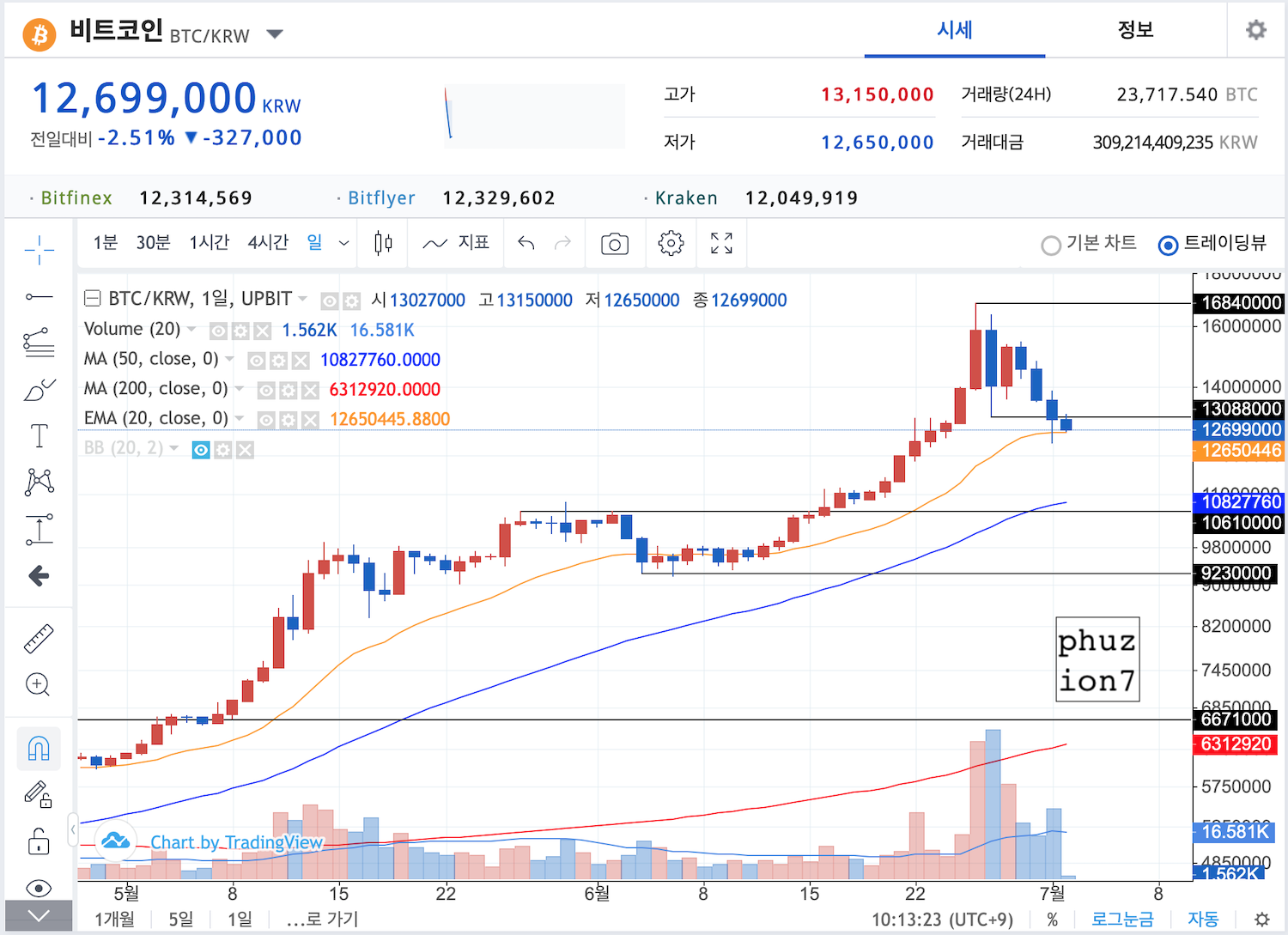The height and width of the screenshot is (935, 1288).
Task: Undo the last chart action
Action: (526, 244)
